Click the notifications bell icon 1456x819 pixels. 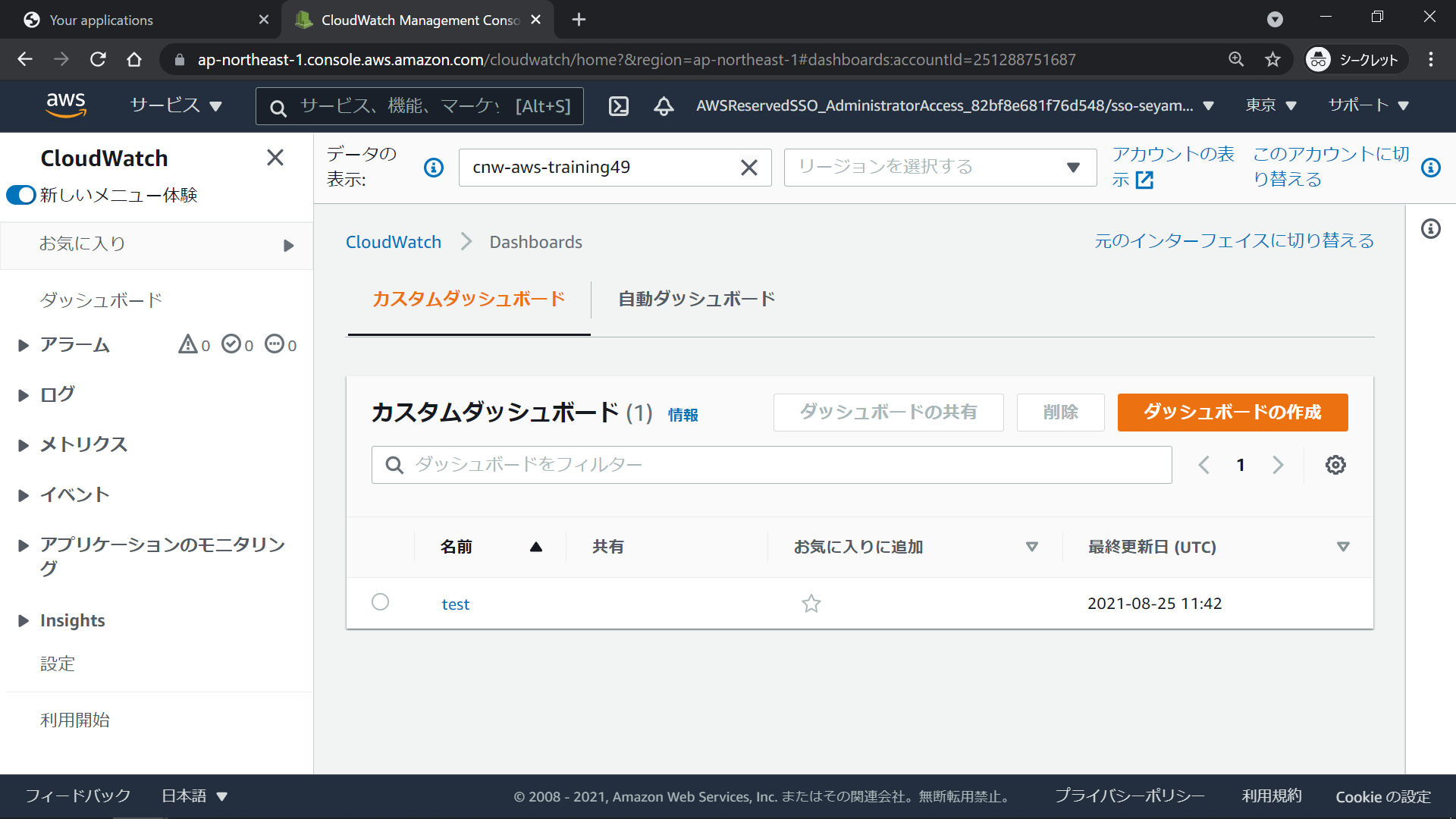click(x=664, y=106)
